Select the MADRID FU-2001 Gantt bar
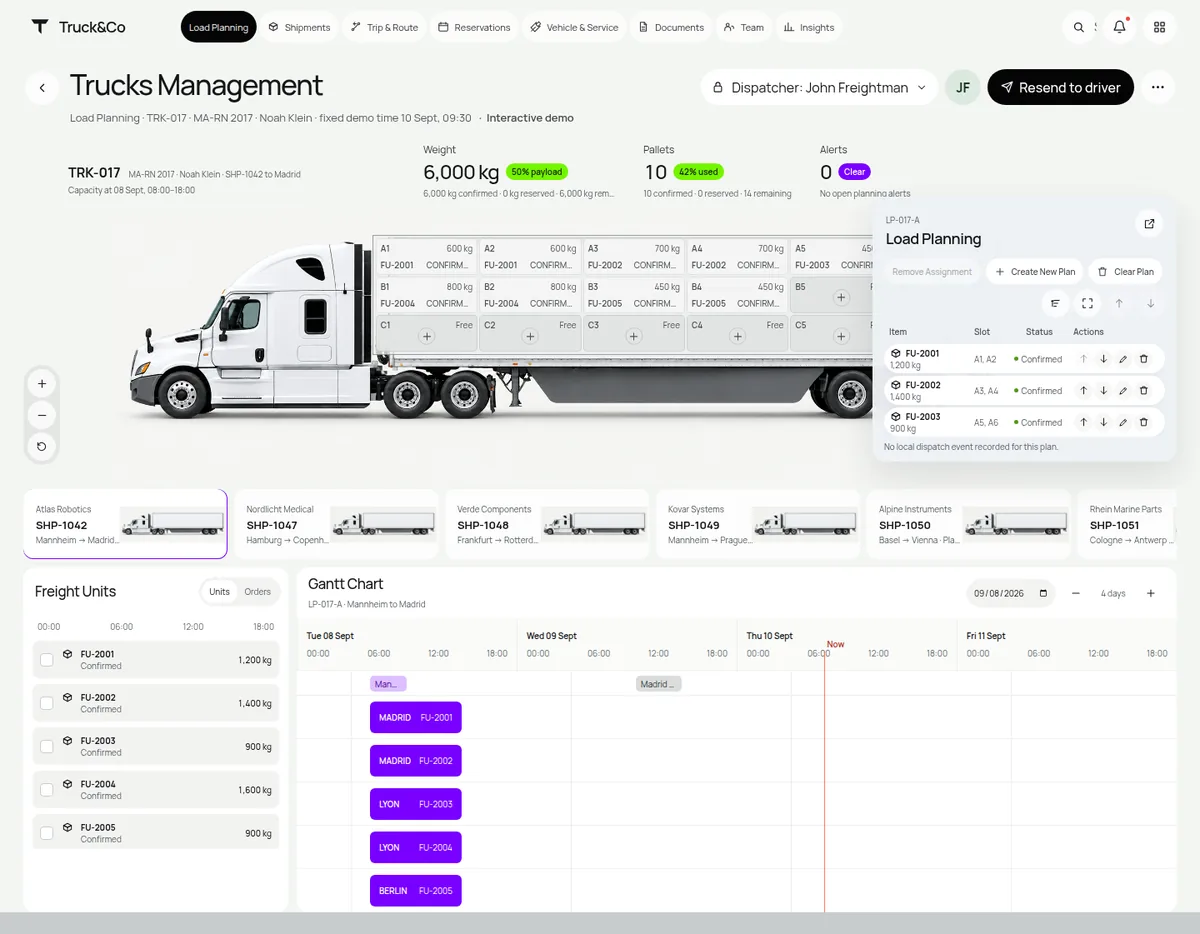Screen dimensions: 1200x934 416,717
